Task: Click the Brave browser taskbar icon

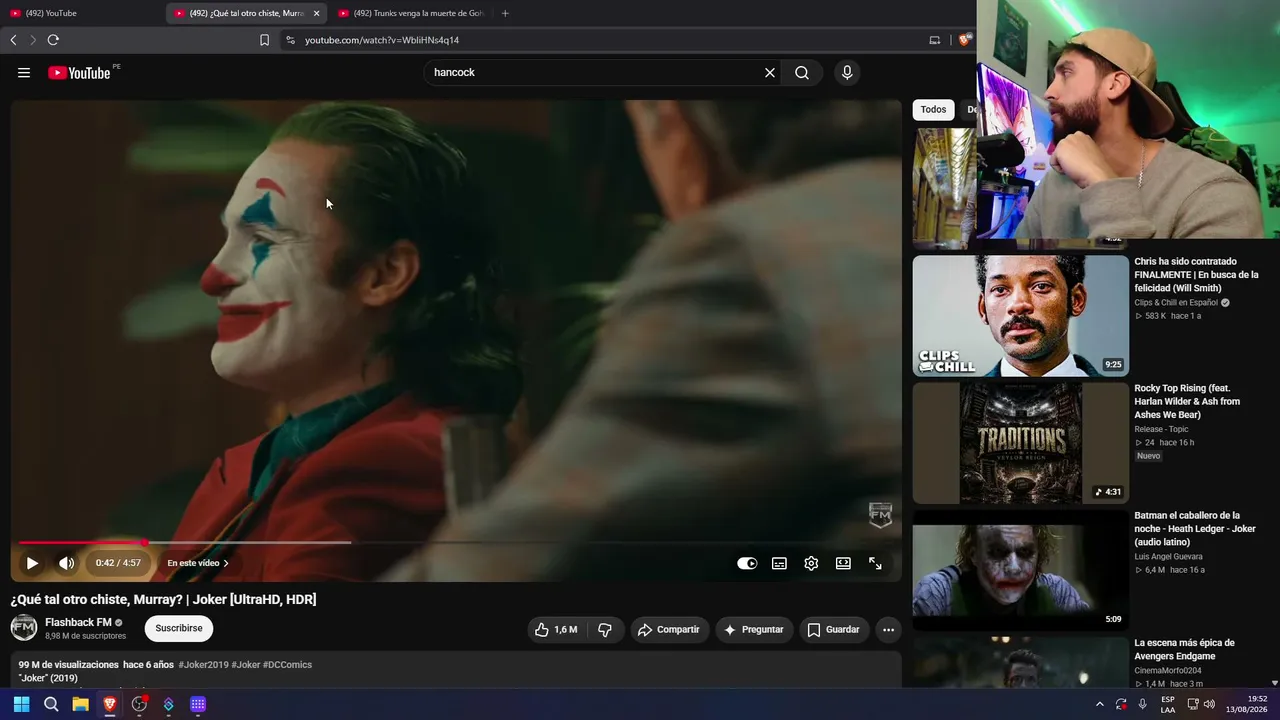Action: [x=110, y=704]
